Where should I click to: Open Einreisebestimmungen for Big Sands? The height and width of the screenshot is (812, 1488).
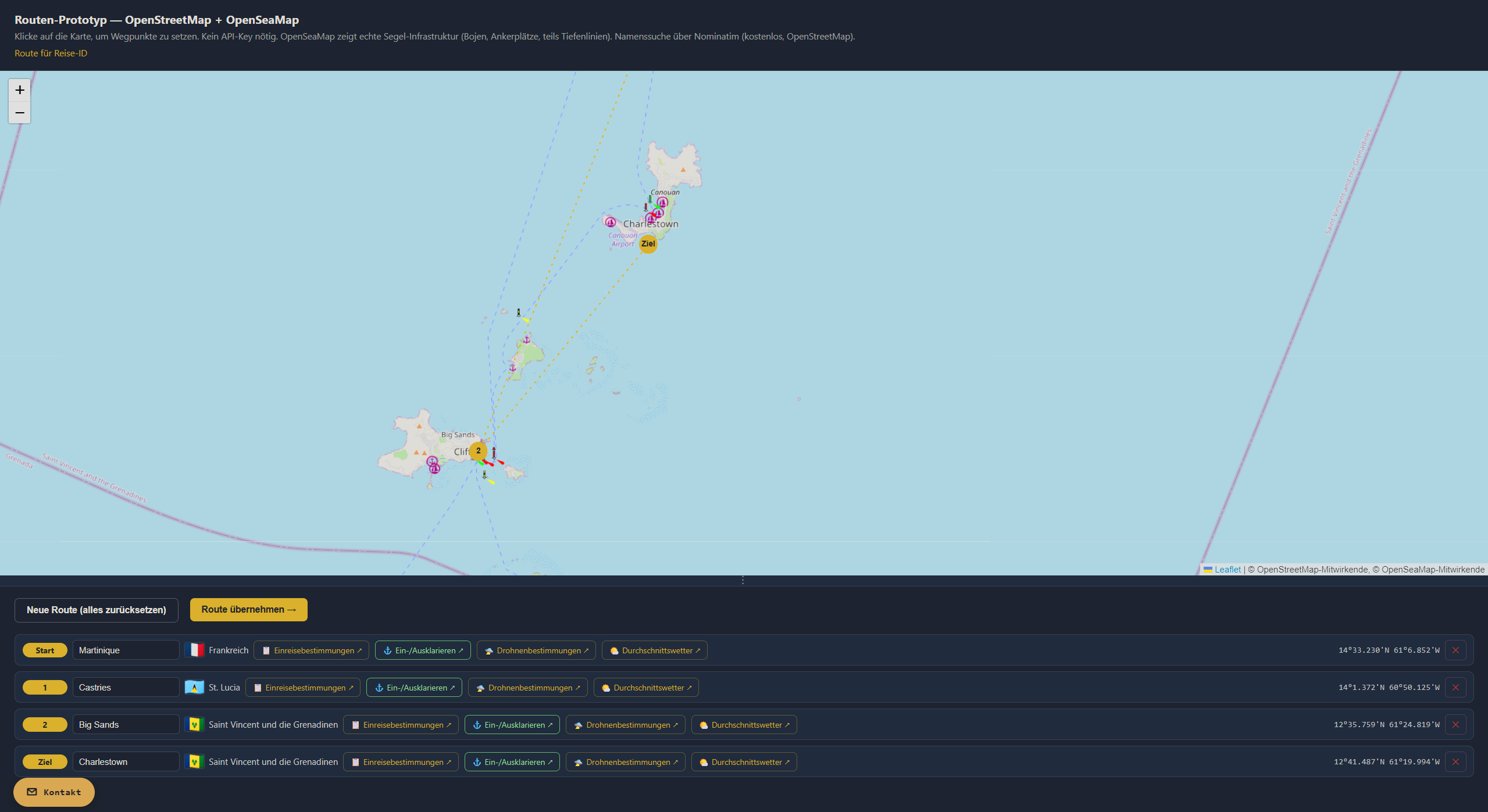(401, 724)
